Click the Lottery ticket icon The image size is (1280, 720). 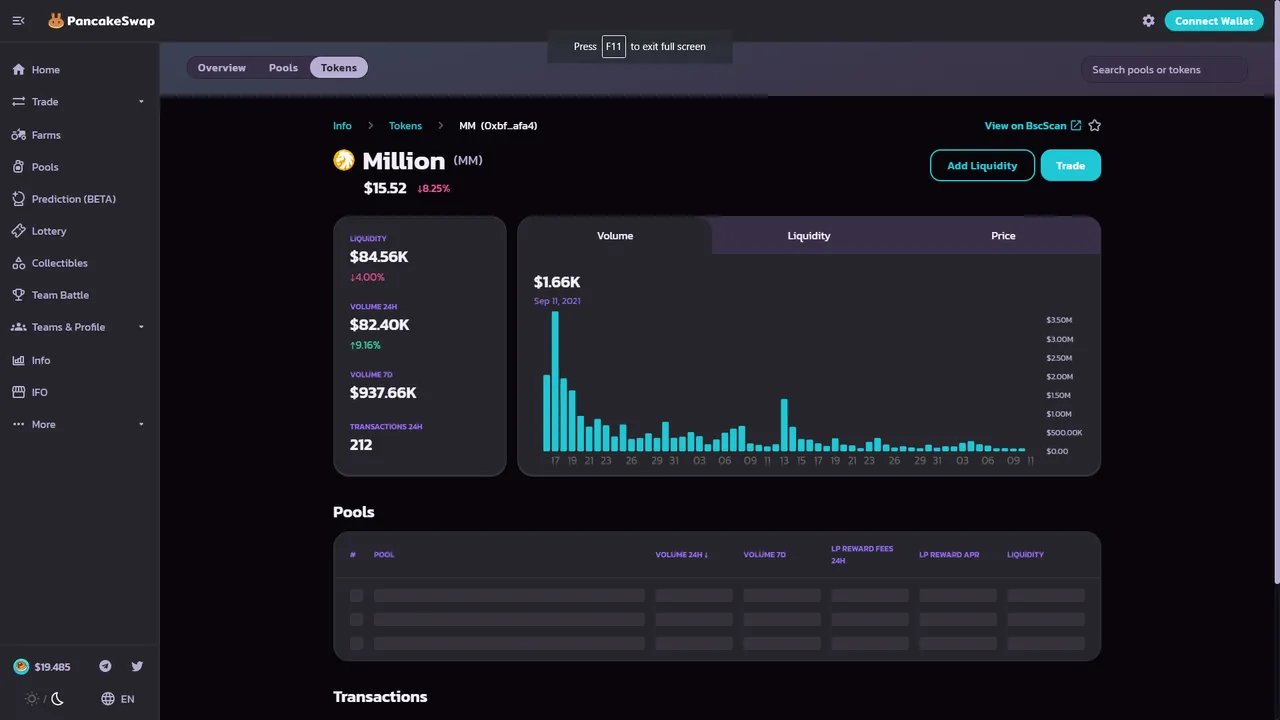coord(18,231)
